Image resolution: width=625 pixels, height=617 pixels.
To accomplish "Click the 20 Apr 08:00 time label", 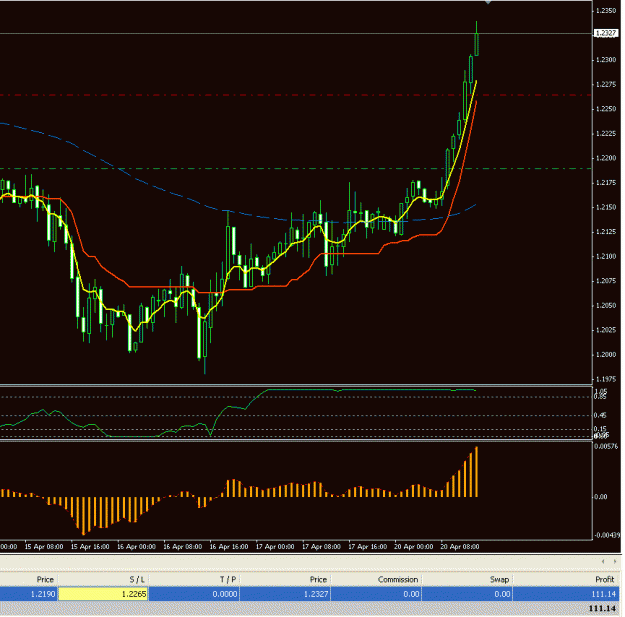I will coord(460,547).
